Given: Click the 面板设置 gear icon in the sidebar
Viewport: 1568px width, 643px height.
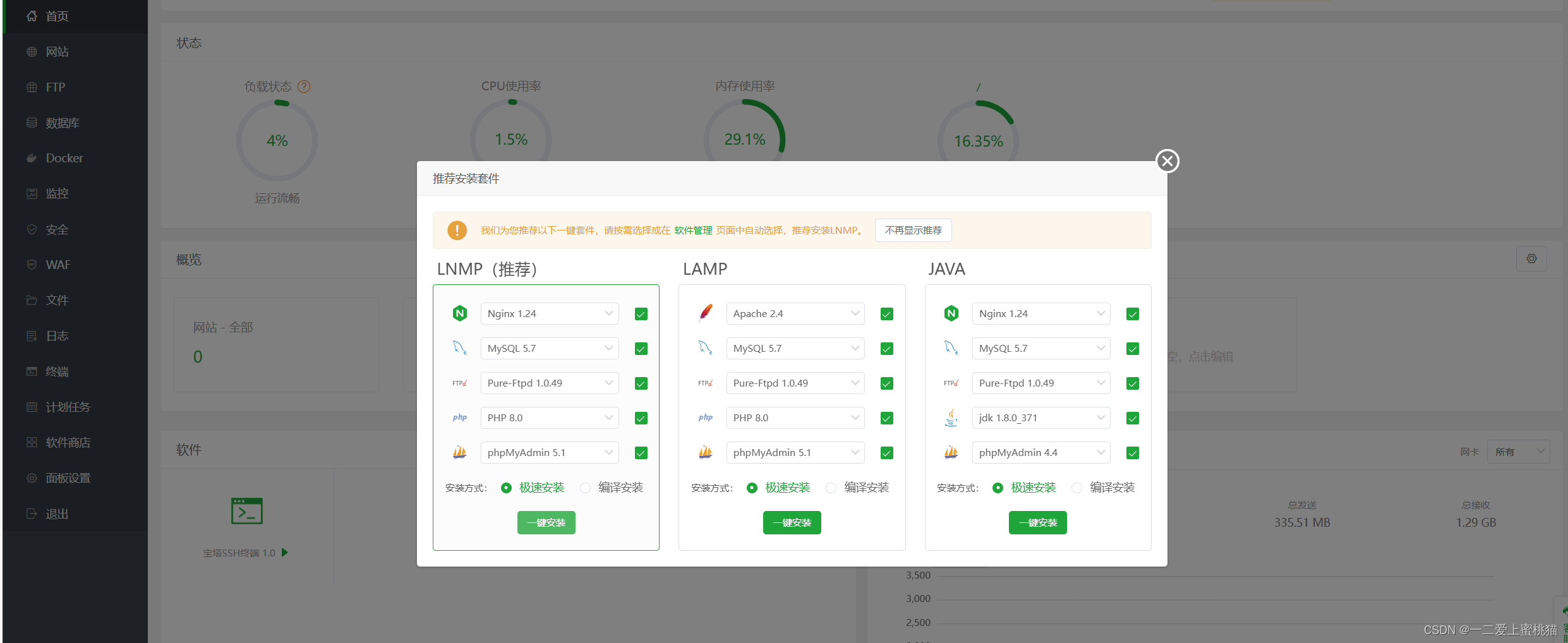Looking at the screenshot, I should [32, 478].
